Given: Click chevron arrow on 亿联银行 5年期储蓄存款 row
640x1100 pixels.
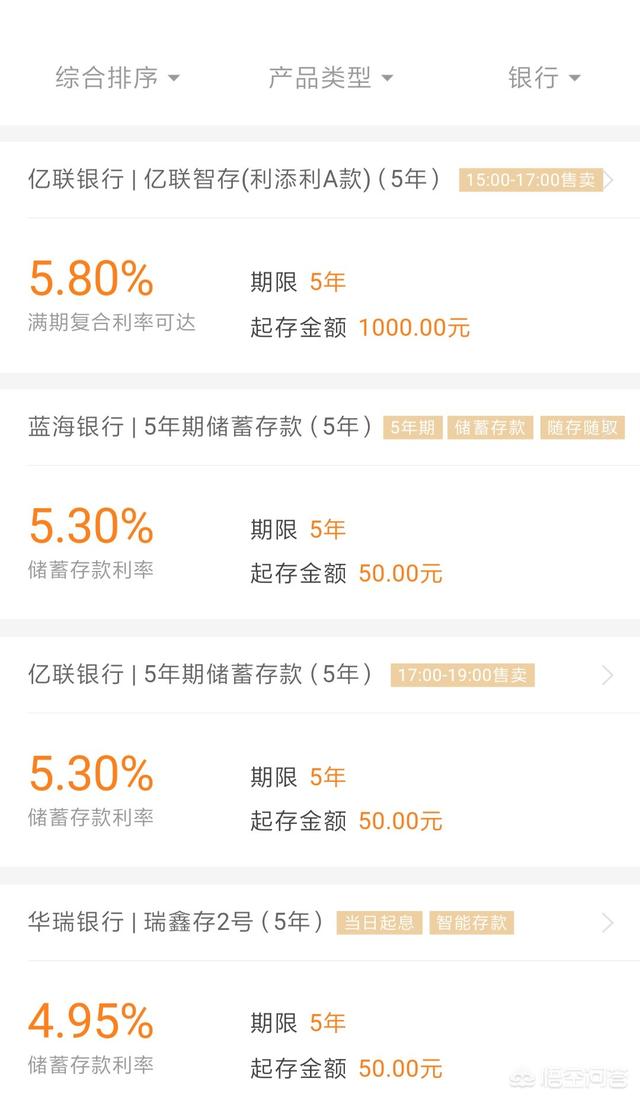Looking at the screenshot, I should click(607, 676).
